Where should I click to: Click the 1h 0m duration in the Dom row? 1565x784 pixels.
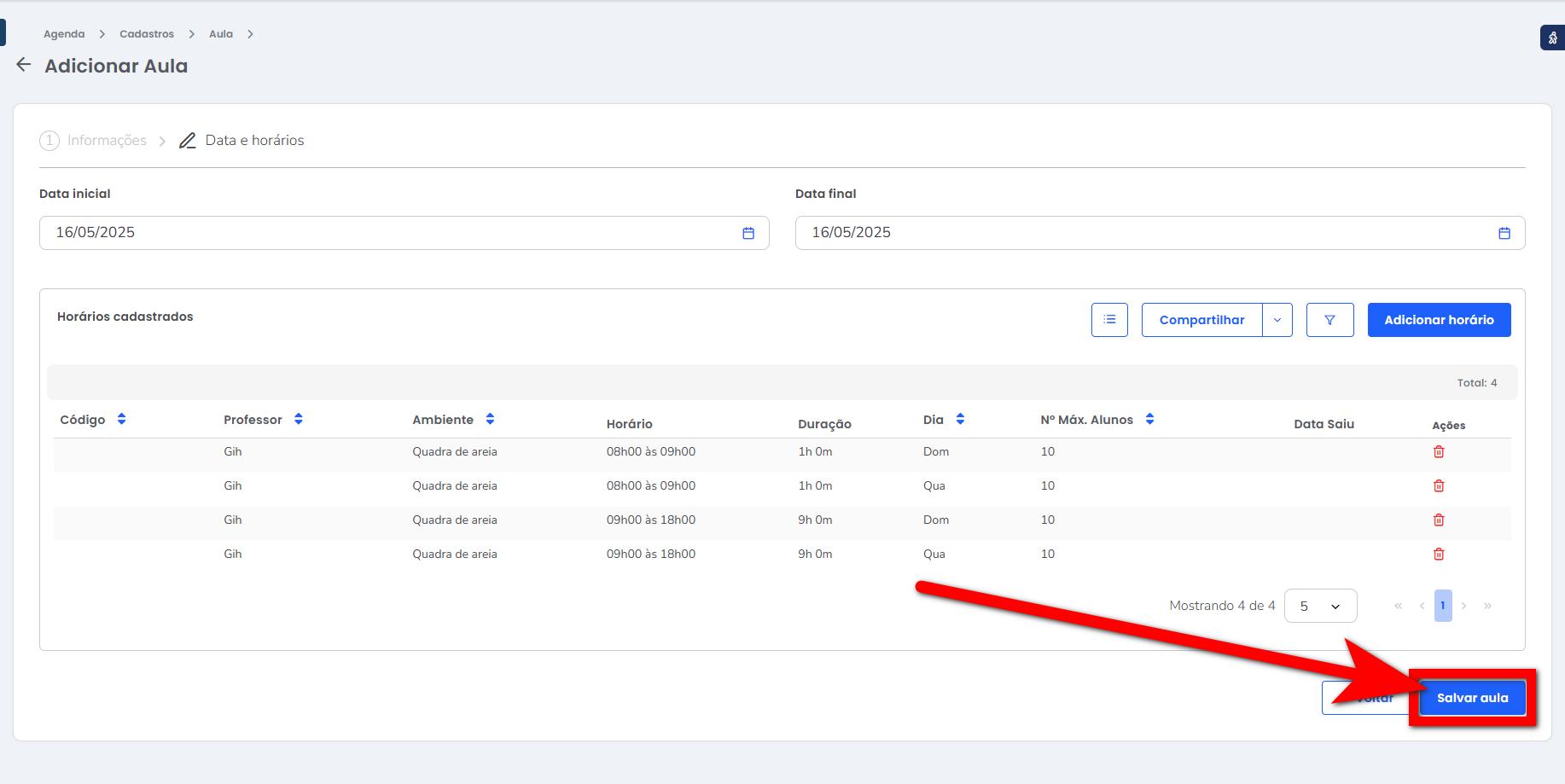click(815, 451)
